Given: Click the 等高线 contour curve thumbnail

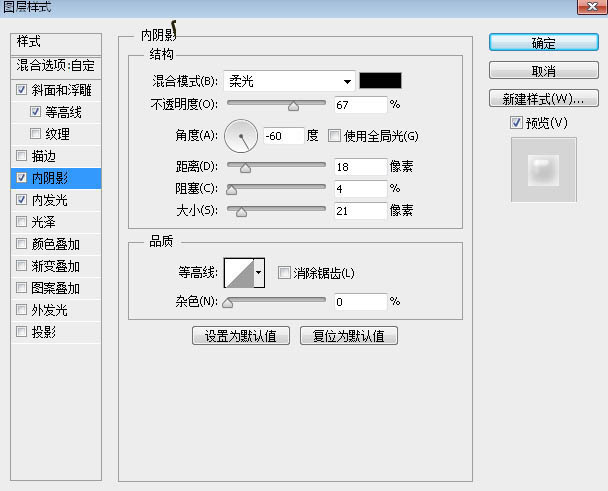Looking at the screenshot, I should 239,273.
